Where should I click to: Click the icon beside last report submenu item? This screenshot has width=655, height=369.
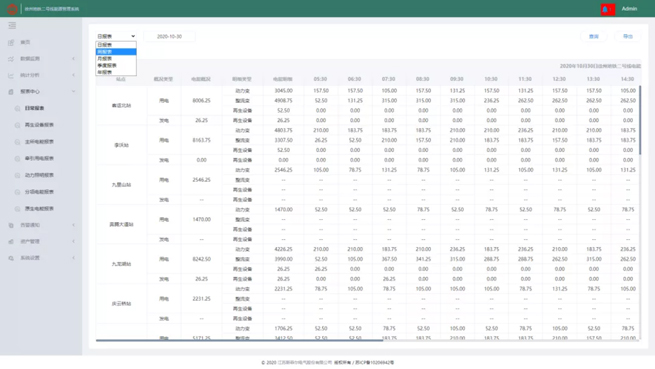(18, 209)
